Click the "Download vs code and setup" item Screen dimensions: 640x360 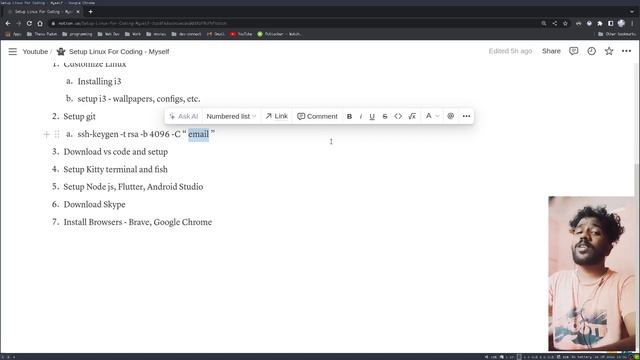pos(116,152)
